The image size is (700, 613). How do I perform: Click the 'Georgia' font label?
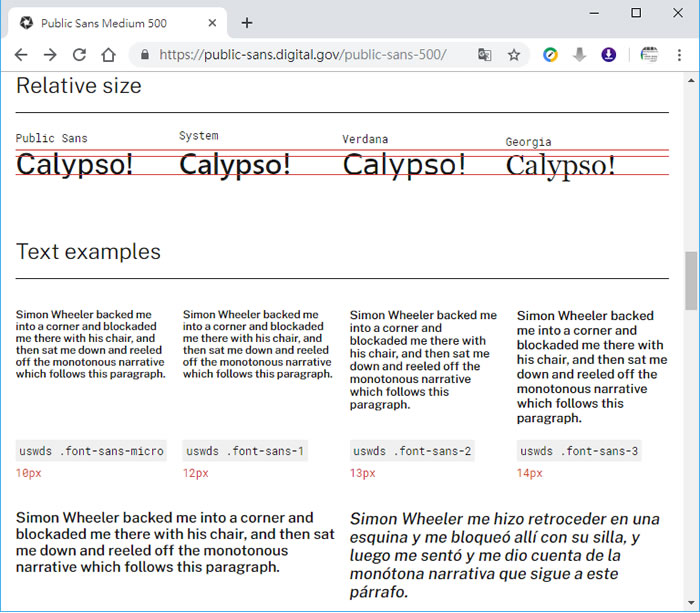tap(529, 142)
